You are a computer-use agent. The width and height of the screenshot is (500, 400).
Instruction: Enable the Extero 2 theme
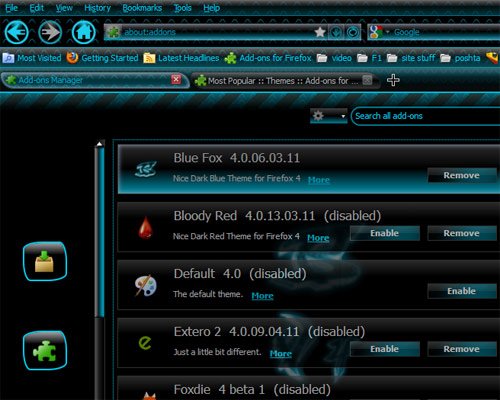384,349
